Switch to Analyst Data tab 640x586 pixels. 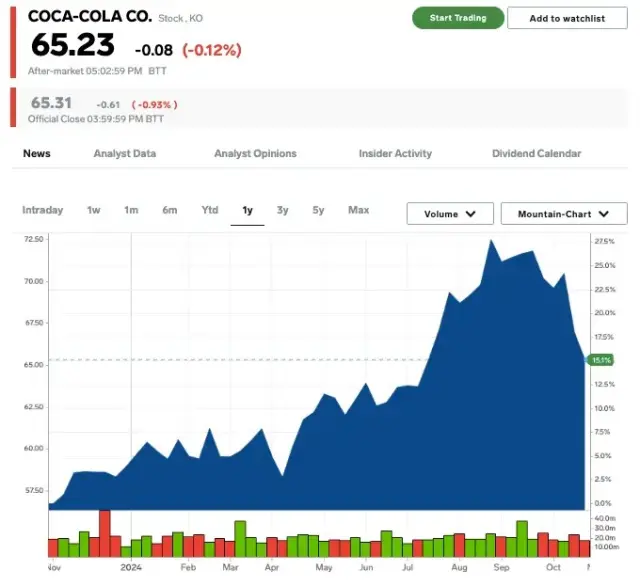coord(125,154)
